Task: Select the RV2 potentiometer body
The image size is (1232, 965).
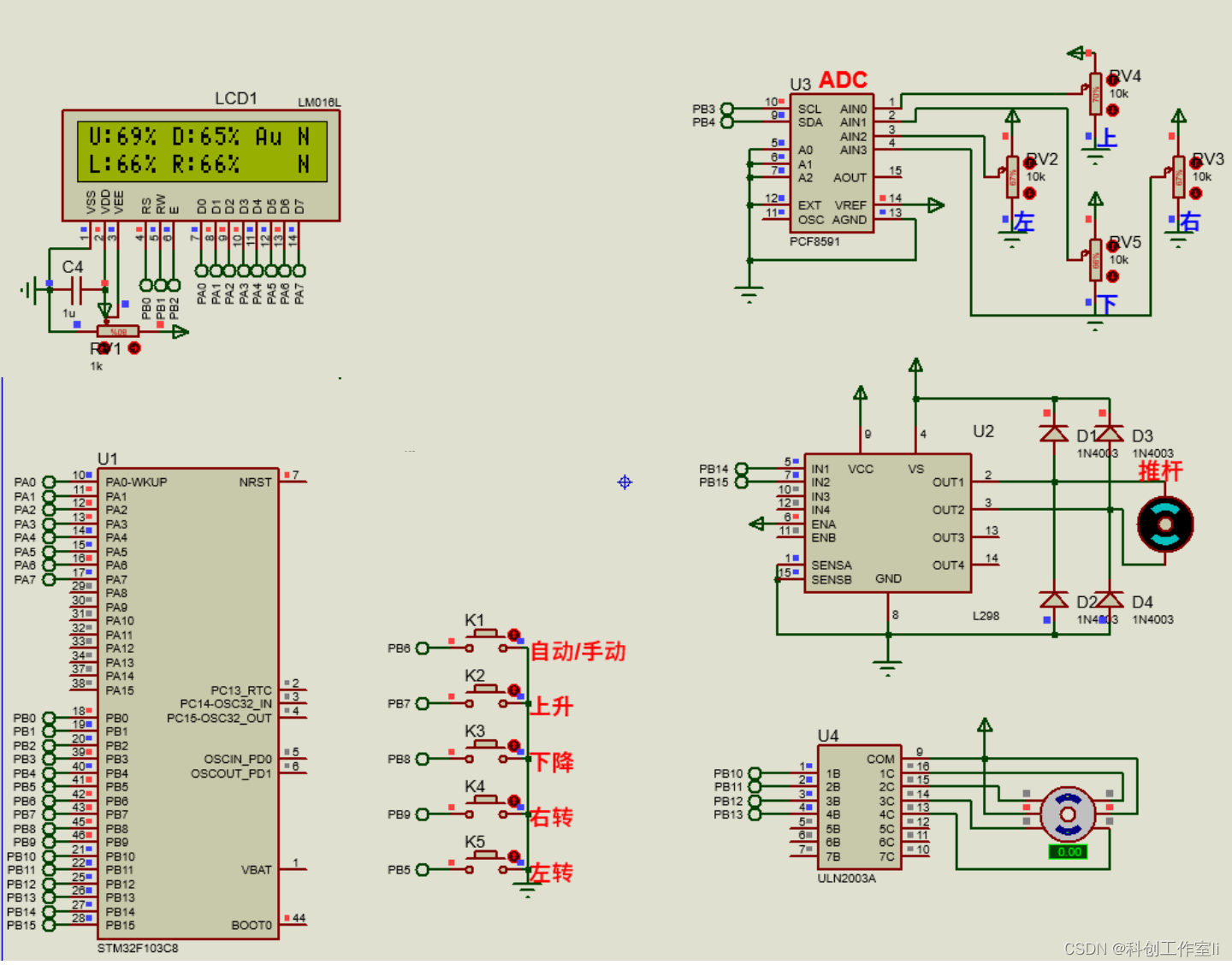Action: pos(1013,177)
